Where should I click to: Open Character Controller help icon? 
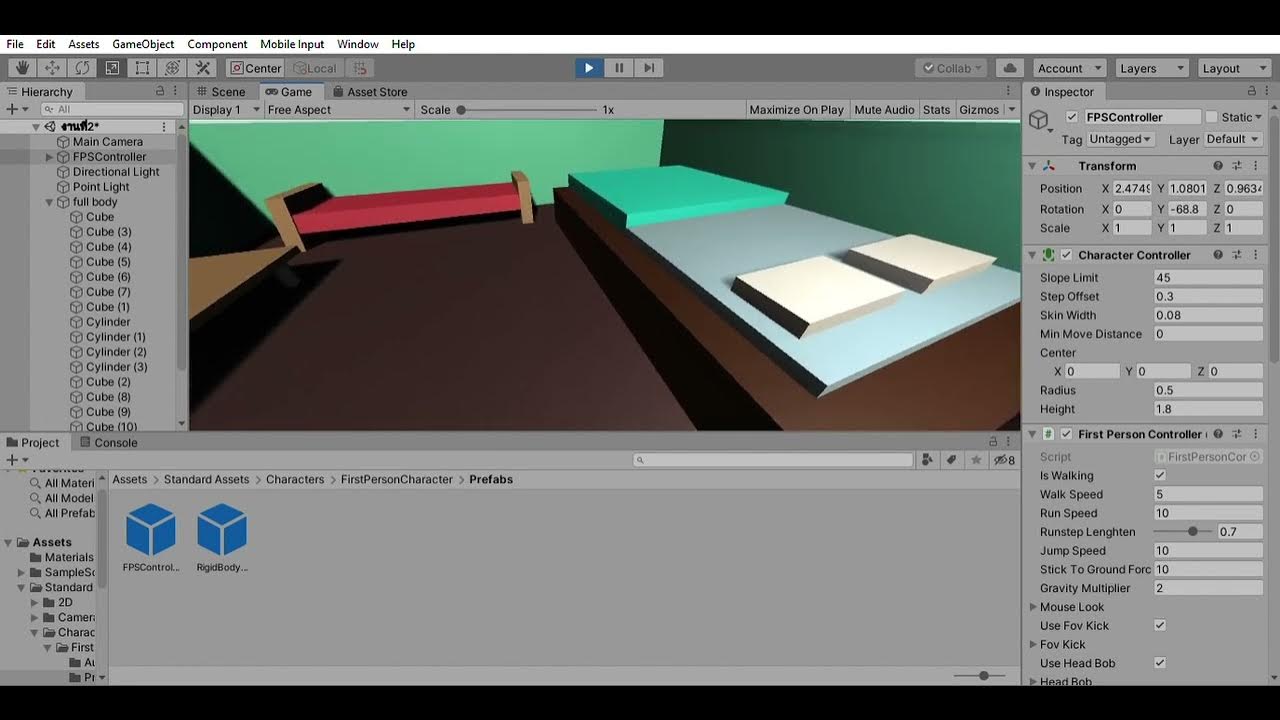point(1218,255)
